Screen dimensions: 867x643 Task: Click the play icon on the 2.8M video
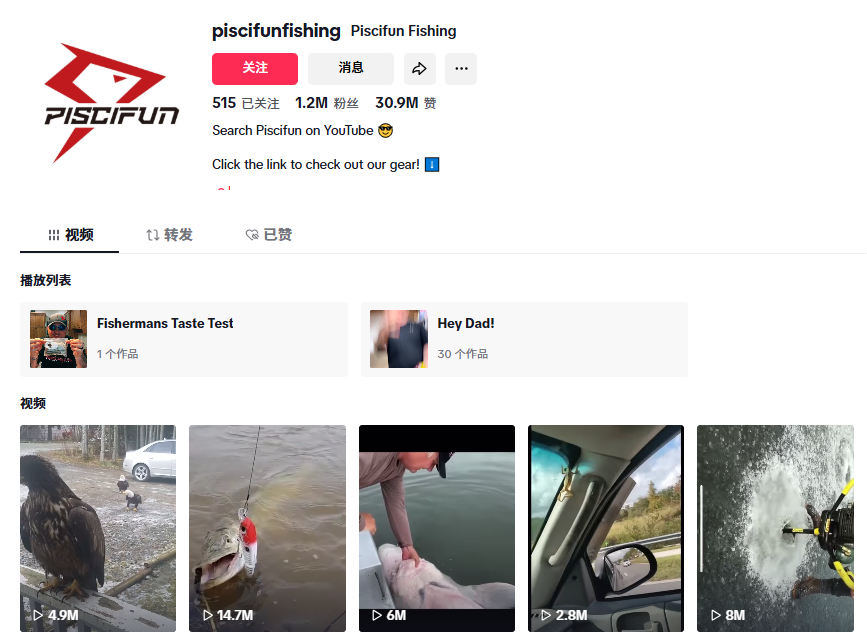click(x=546, y=615)
